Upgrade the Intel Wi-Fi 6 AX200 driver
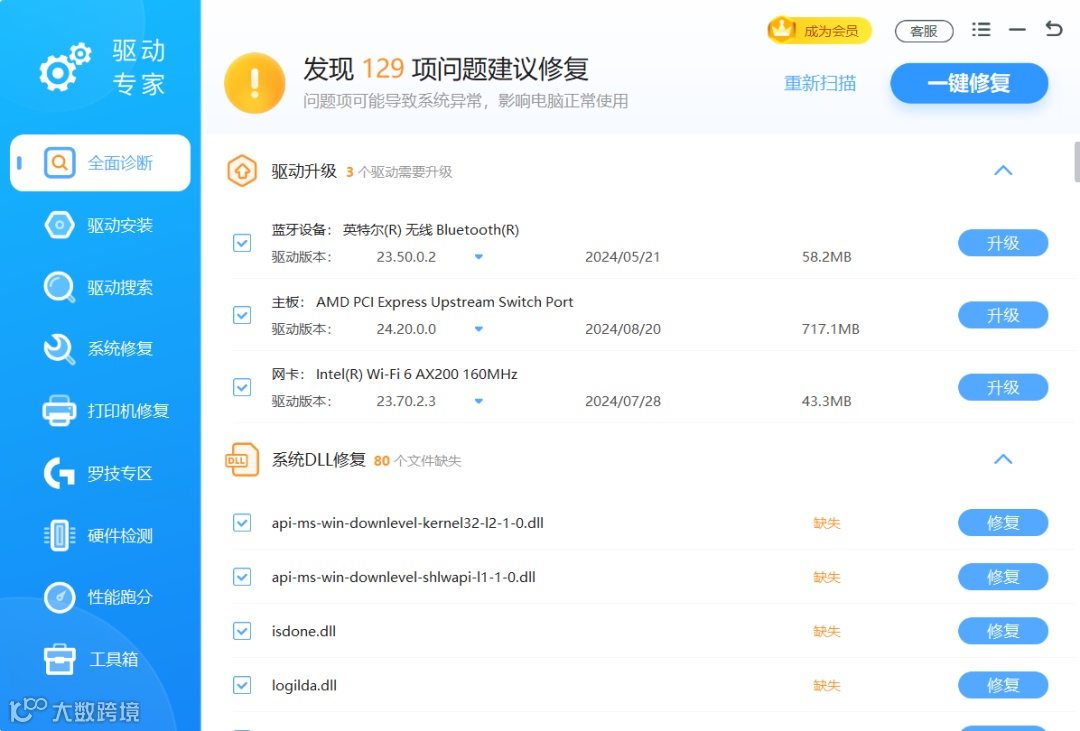 (1003, 388)
